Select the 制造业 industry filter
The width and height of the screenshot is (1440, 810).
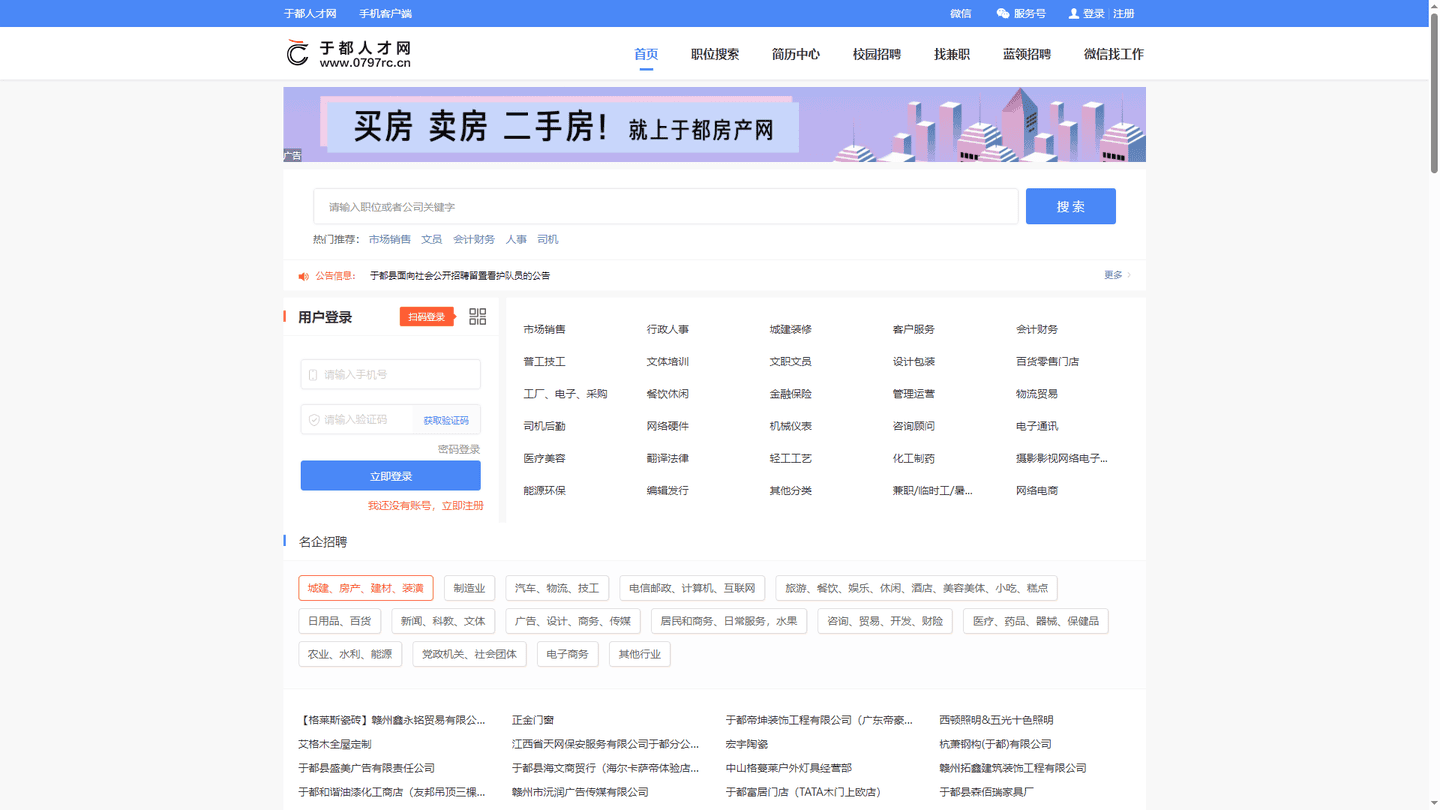(x=469, y=588)
